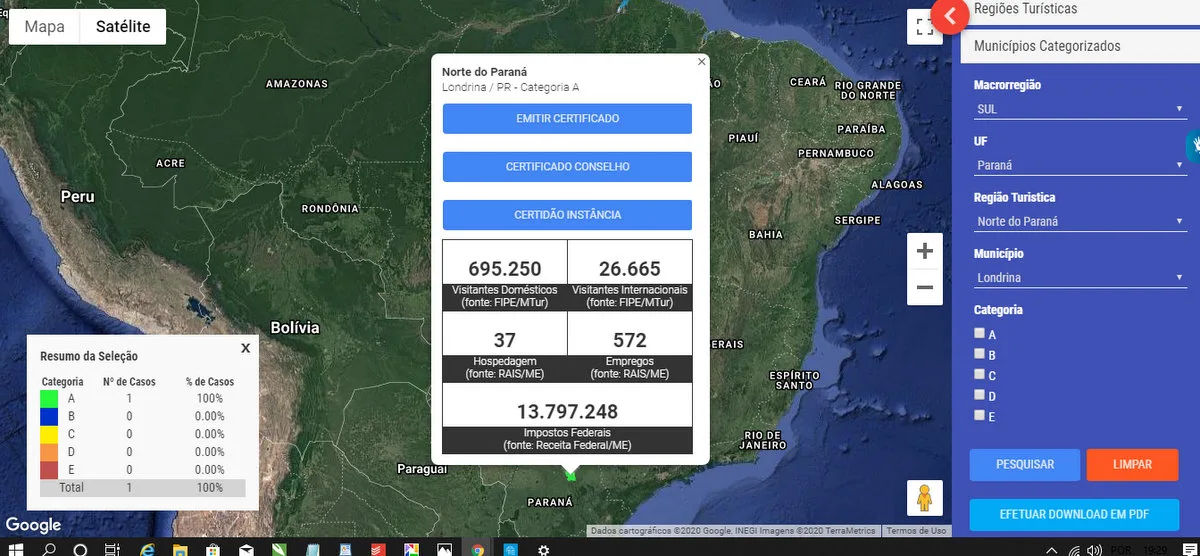Click the PESQUISAR button
1200x556 pixels.
pos(1025,465)
